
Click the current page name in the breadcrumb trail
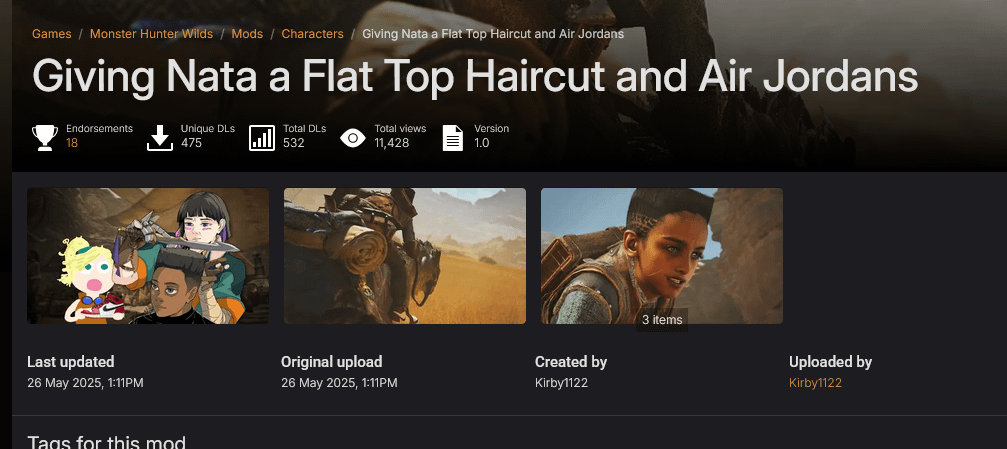coord(493,34)
